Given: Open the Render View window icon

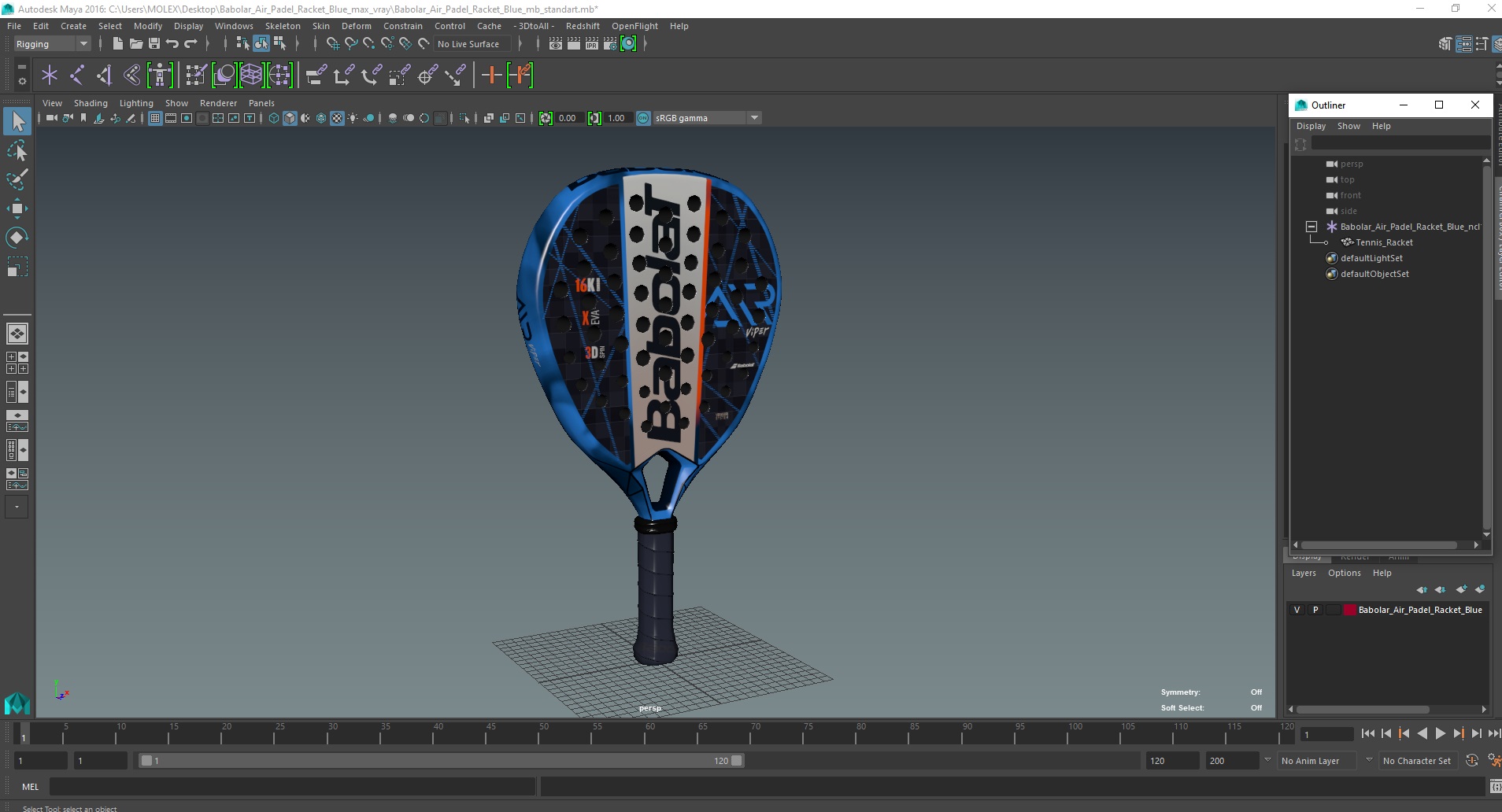Looking at the screenshot, I should click(x=556, y=44).
